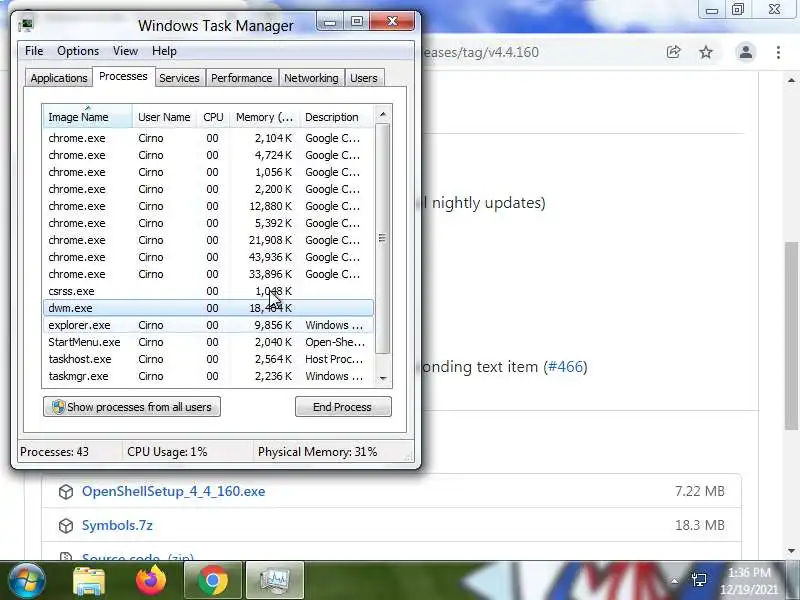Click process list scroll down arrow
Image resolution: width=800 pixels, height=600 pixels.
383,378
